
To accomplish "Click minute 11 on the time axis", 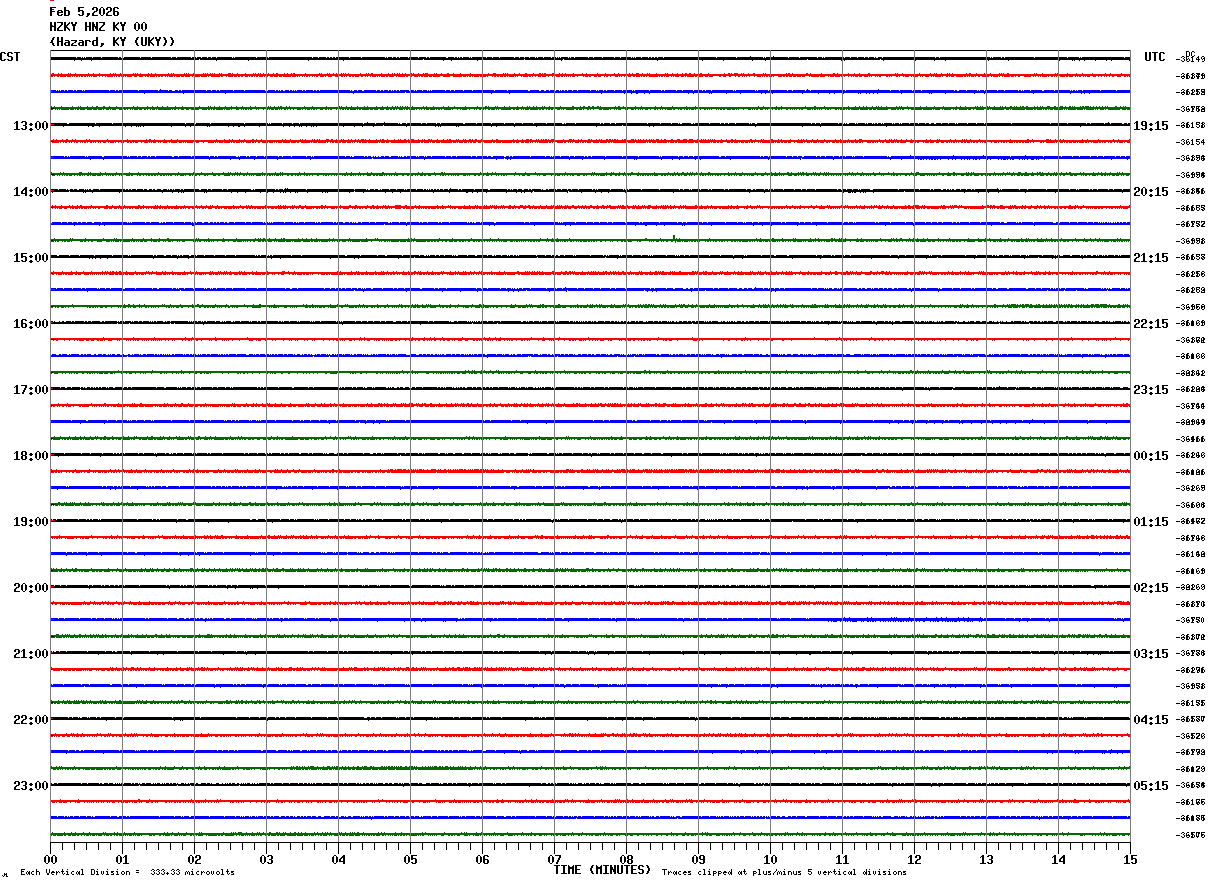I will [842, 859].
